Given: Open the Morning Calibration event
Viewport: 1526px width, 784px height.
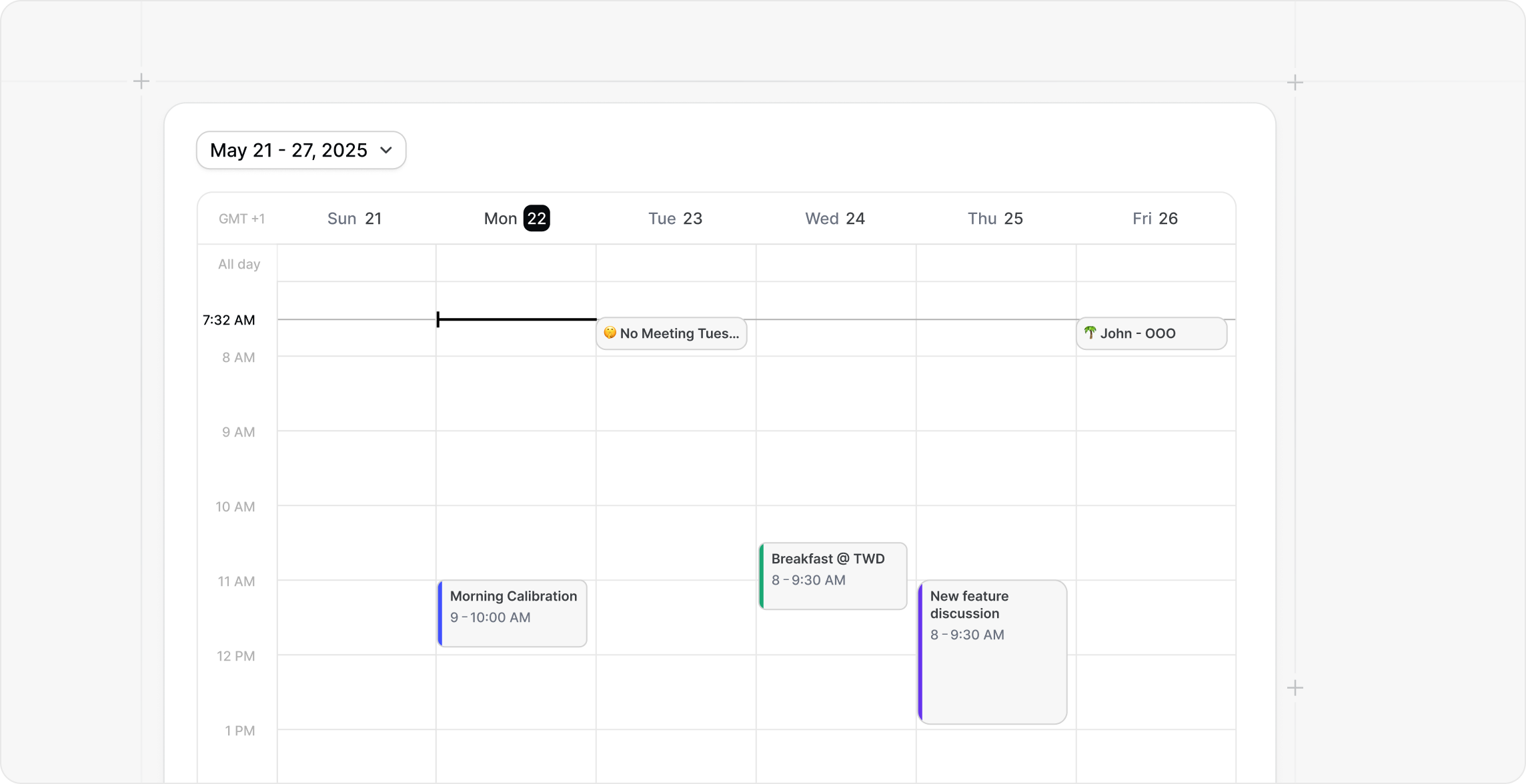Looking at the screenshot, I should coord(513,613).
